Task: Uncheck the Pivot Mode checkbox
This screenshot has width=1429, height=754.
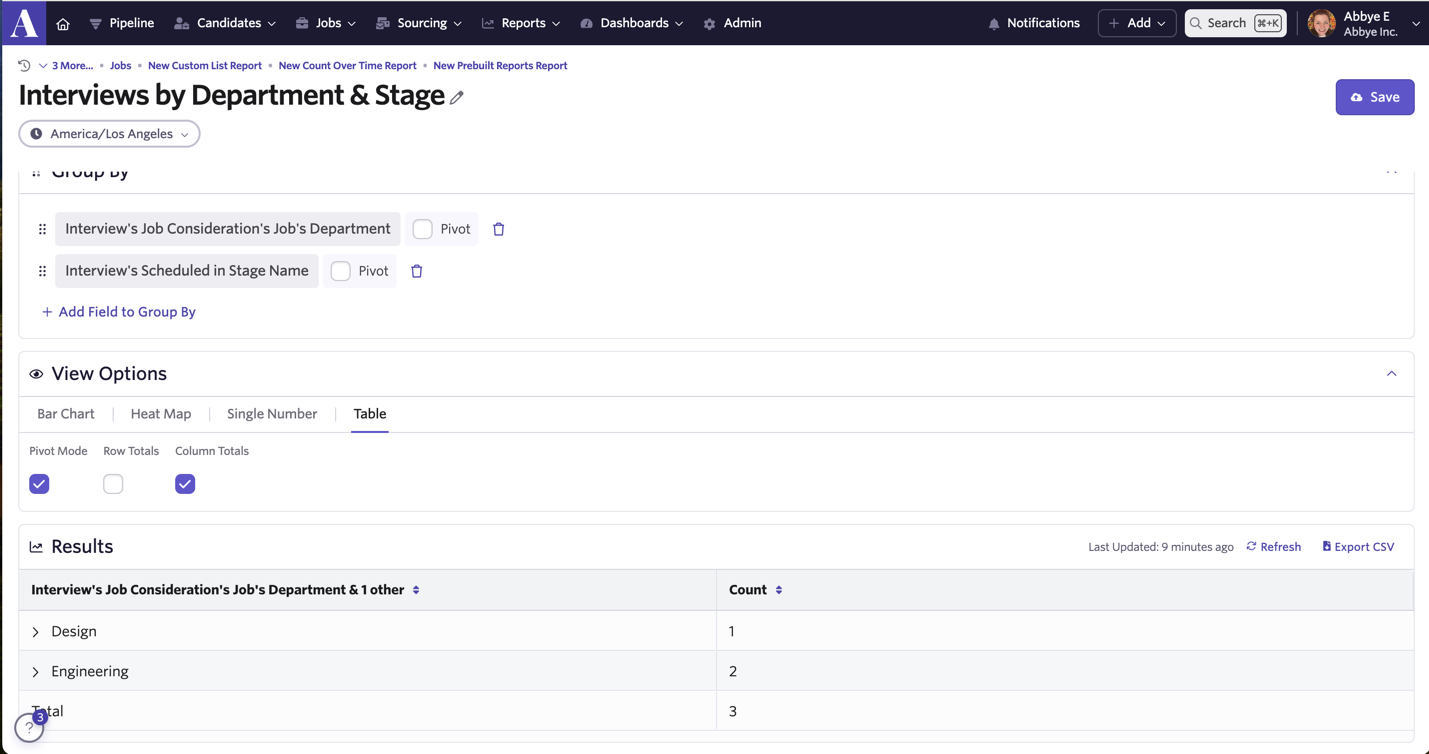Action: pos(39,484)
